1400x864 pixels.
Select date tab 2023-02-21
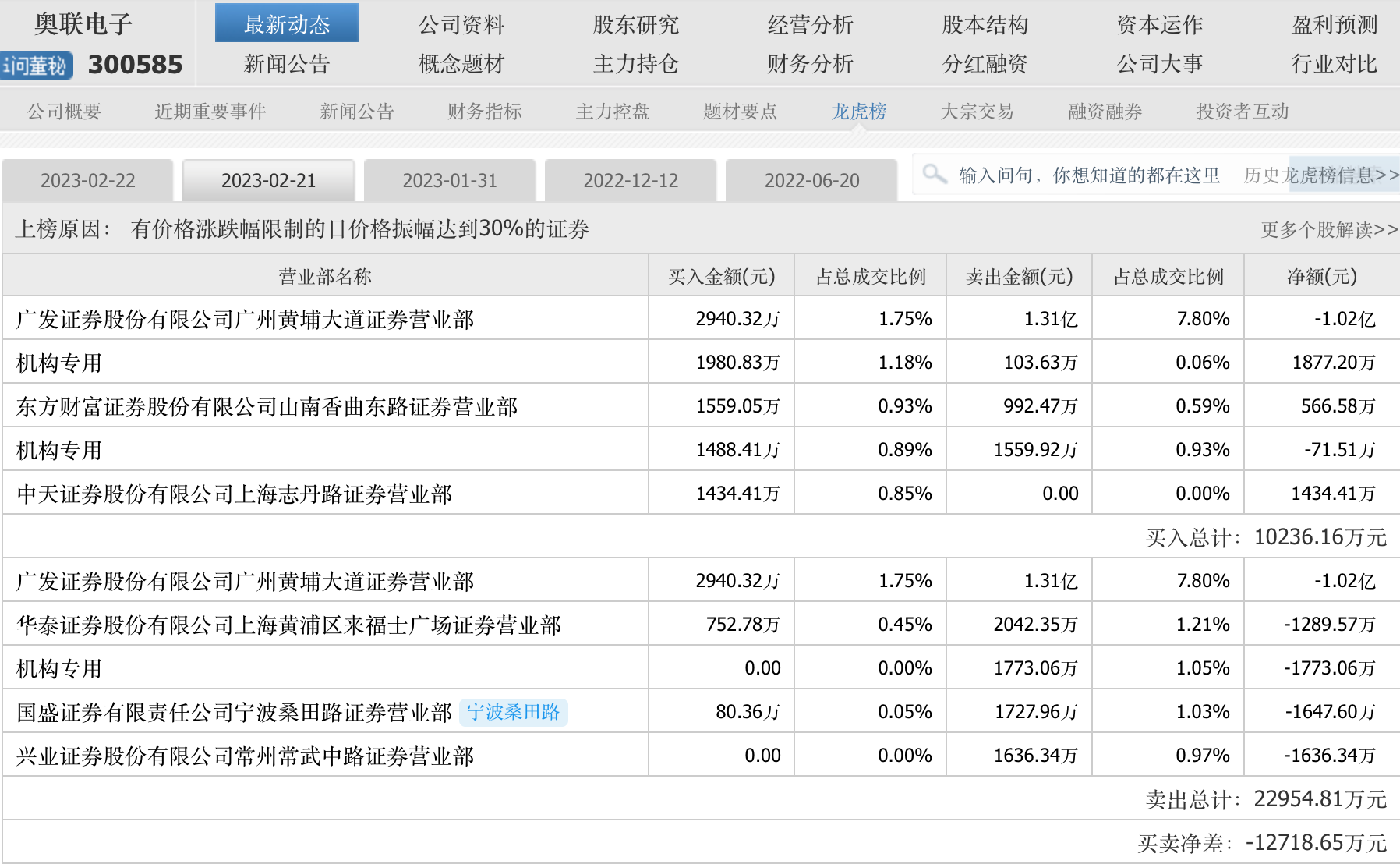269,181
